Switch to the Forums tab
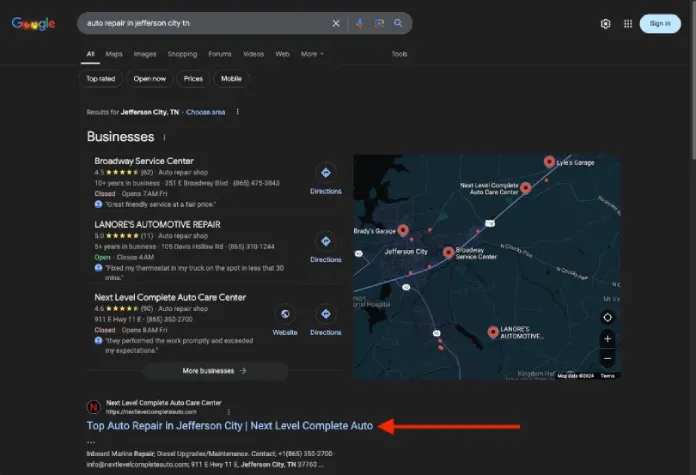Viewport: 696px width, 475px height. (220, 54)
